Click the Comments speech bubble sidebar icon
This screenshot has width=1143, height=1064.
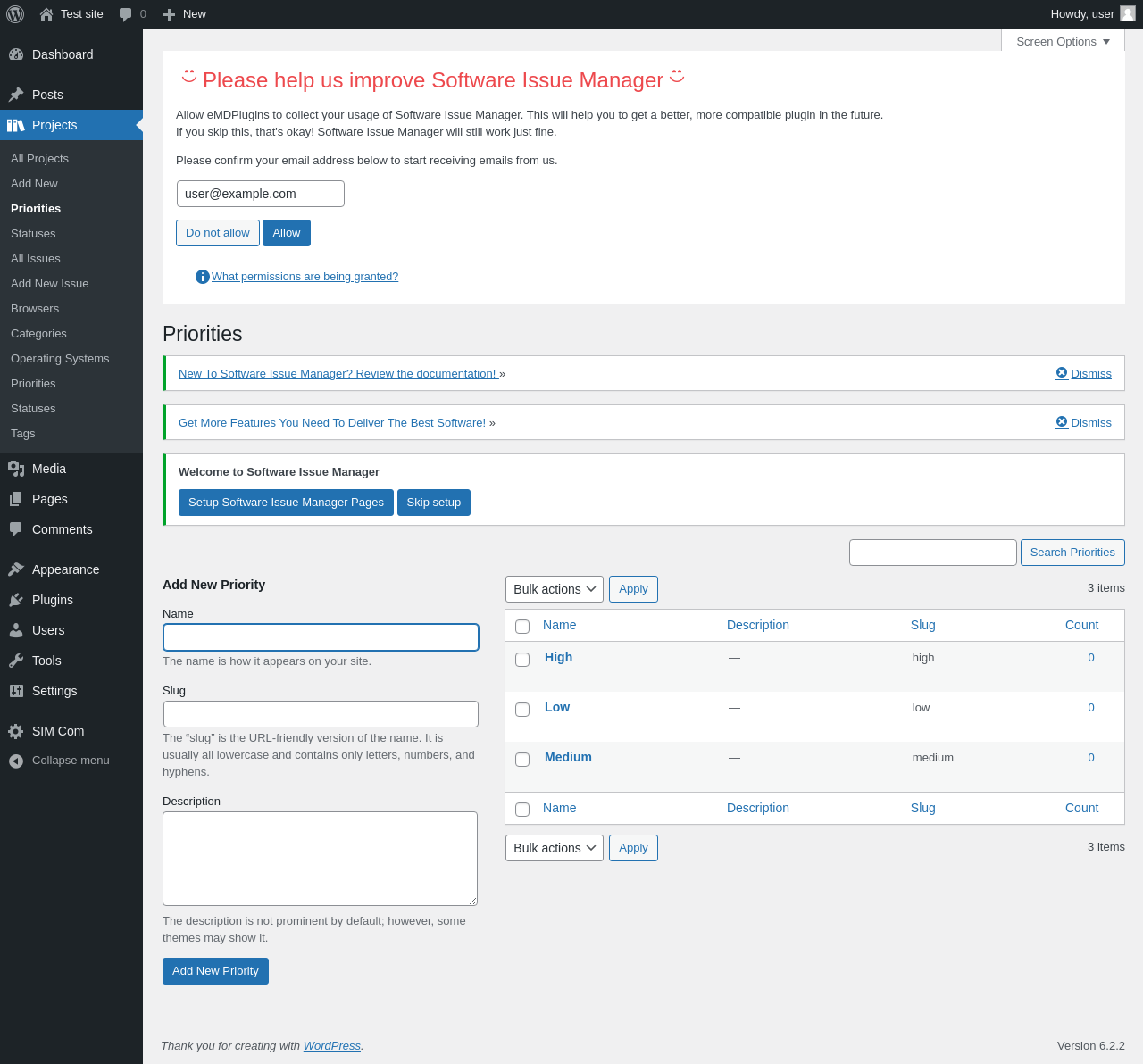(16, 529)
